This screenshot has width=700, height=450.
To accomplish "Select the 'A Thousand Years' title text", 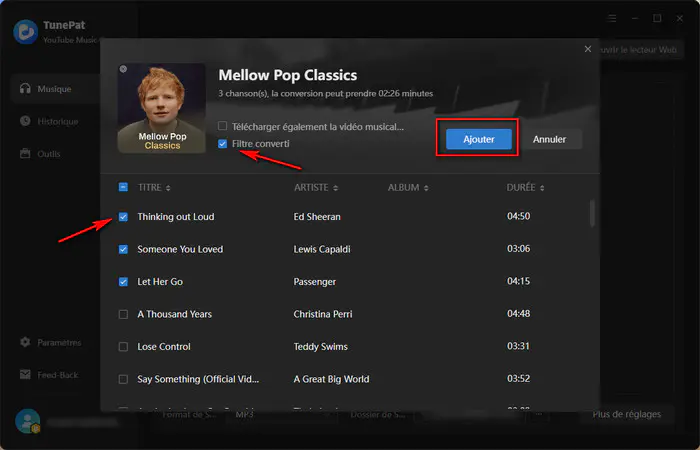I will click(174, 314).
